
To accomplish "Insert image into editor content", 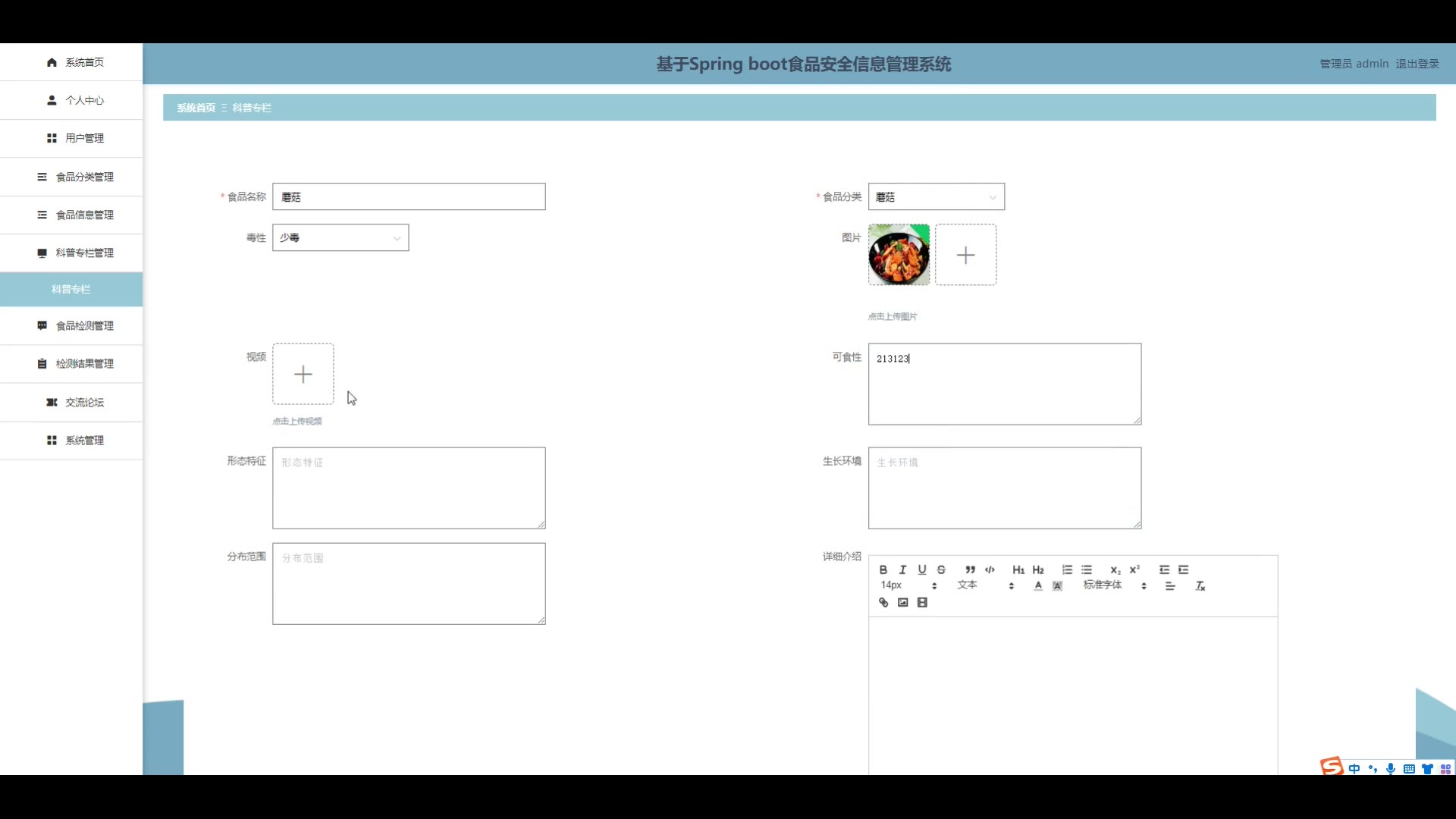I will (902, 602).
